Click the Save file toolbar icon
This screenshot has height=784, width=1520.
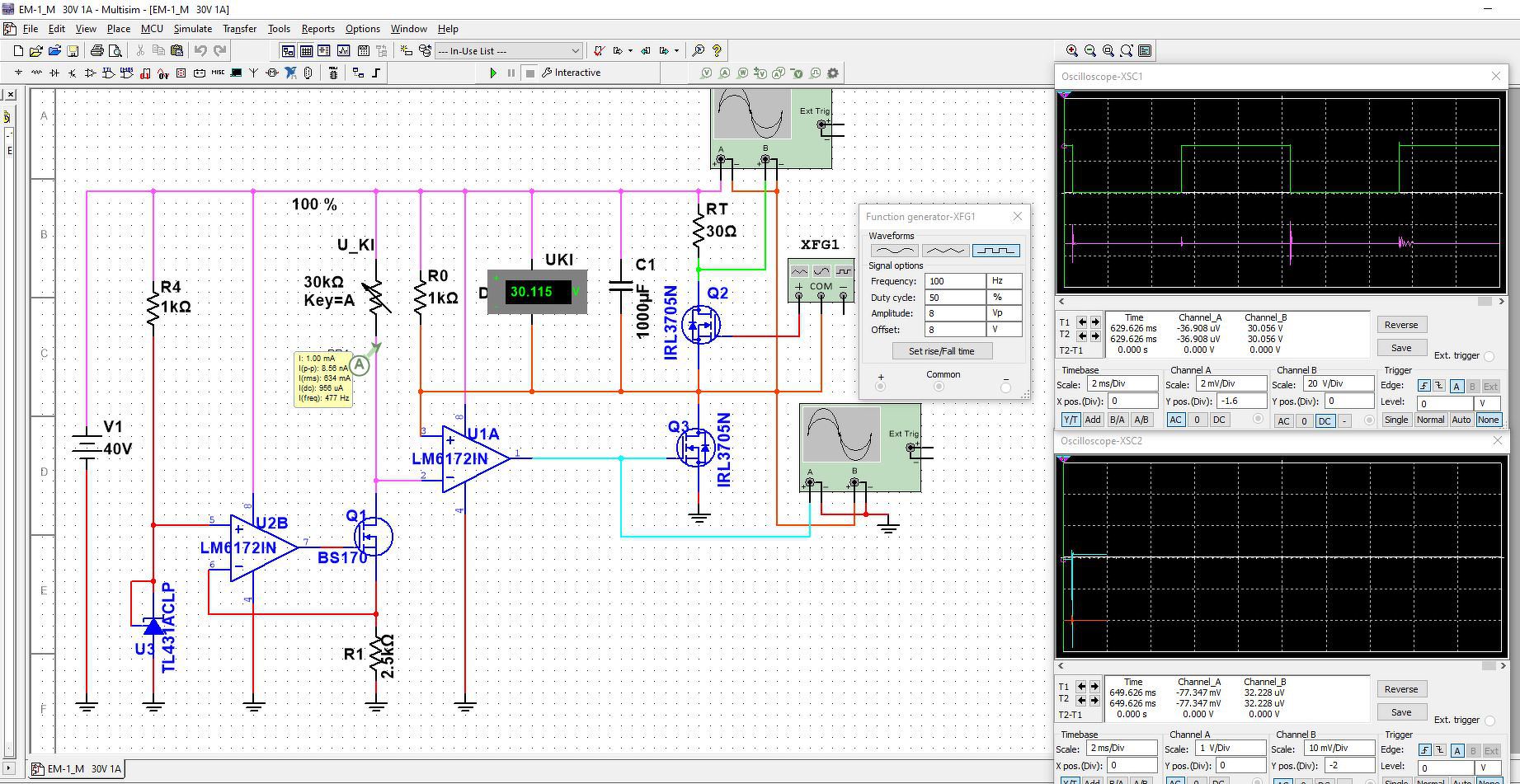[x=73, y=51]
